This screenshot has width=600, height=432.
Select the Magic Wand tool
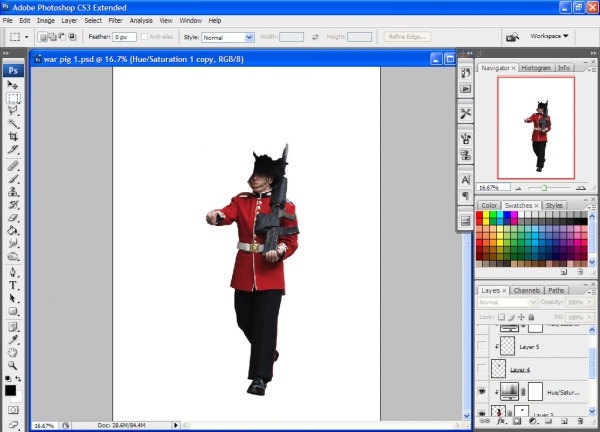point(13,124)
